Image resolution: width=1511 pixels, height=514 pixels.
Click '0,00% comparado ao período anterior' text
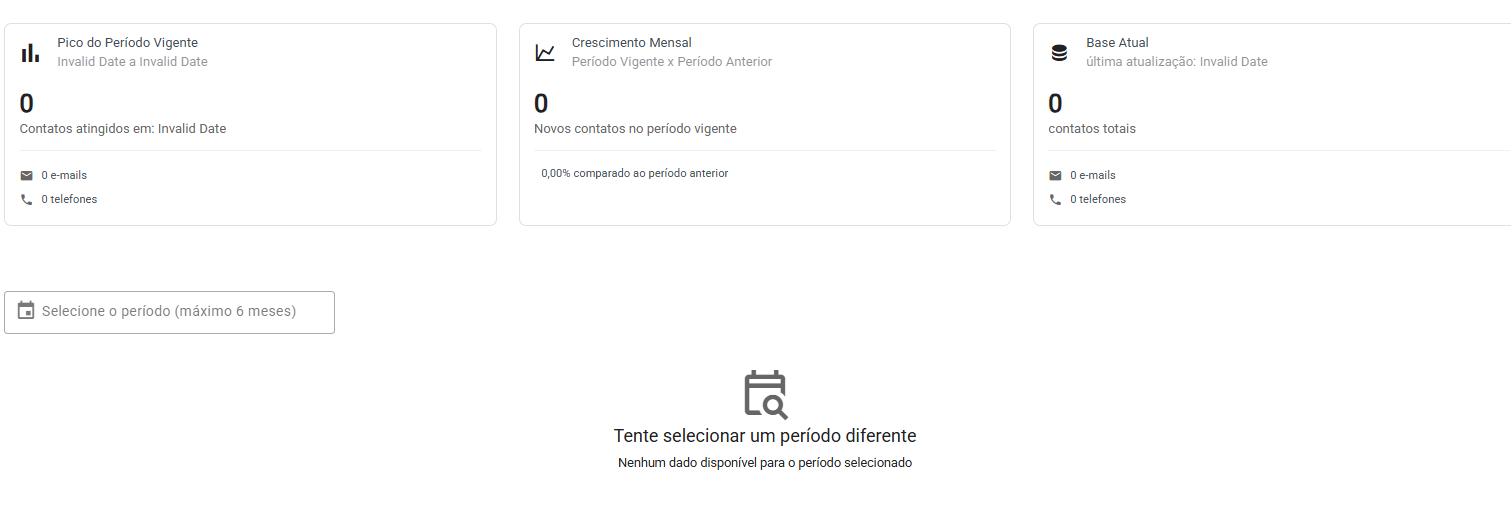[x=634, y=174]
